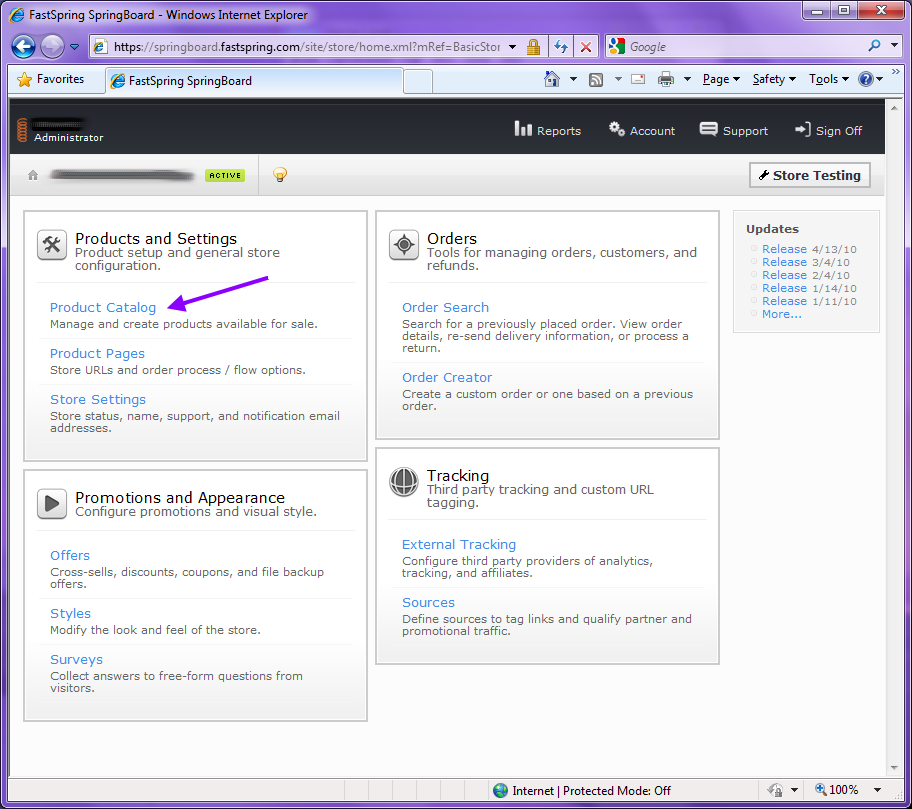The width and height of the screenshot is (912, 809).
Task: Open the Offers link
Action: (70, 555)
